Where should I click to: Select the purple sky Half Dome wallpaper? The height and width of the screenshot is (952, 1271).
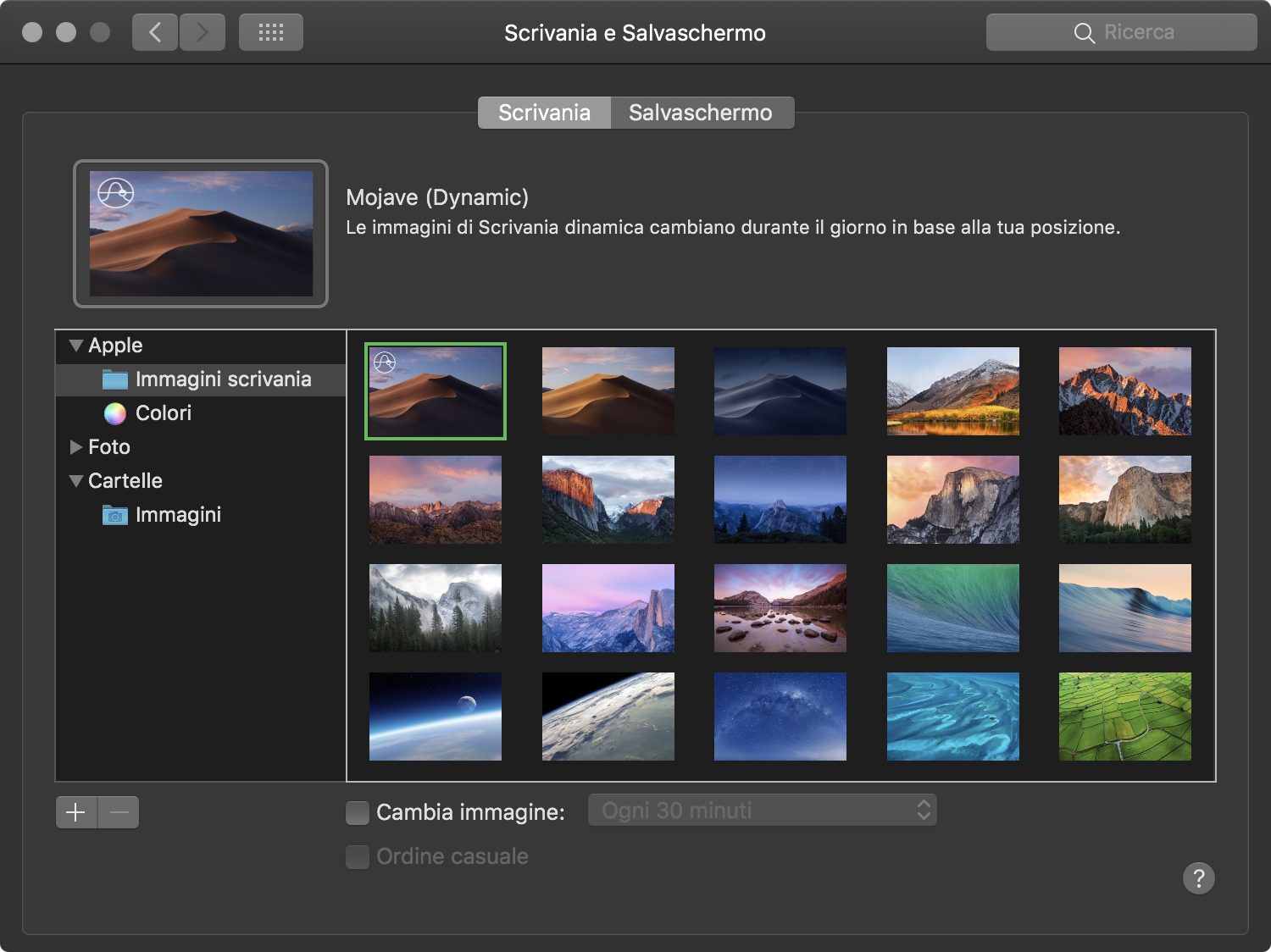(x=608, y=608)
